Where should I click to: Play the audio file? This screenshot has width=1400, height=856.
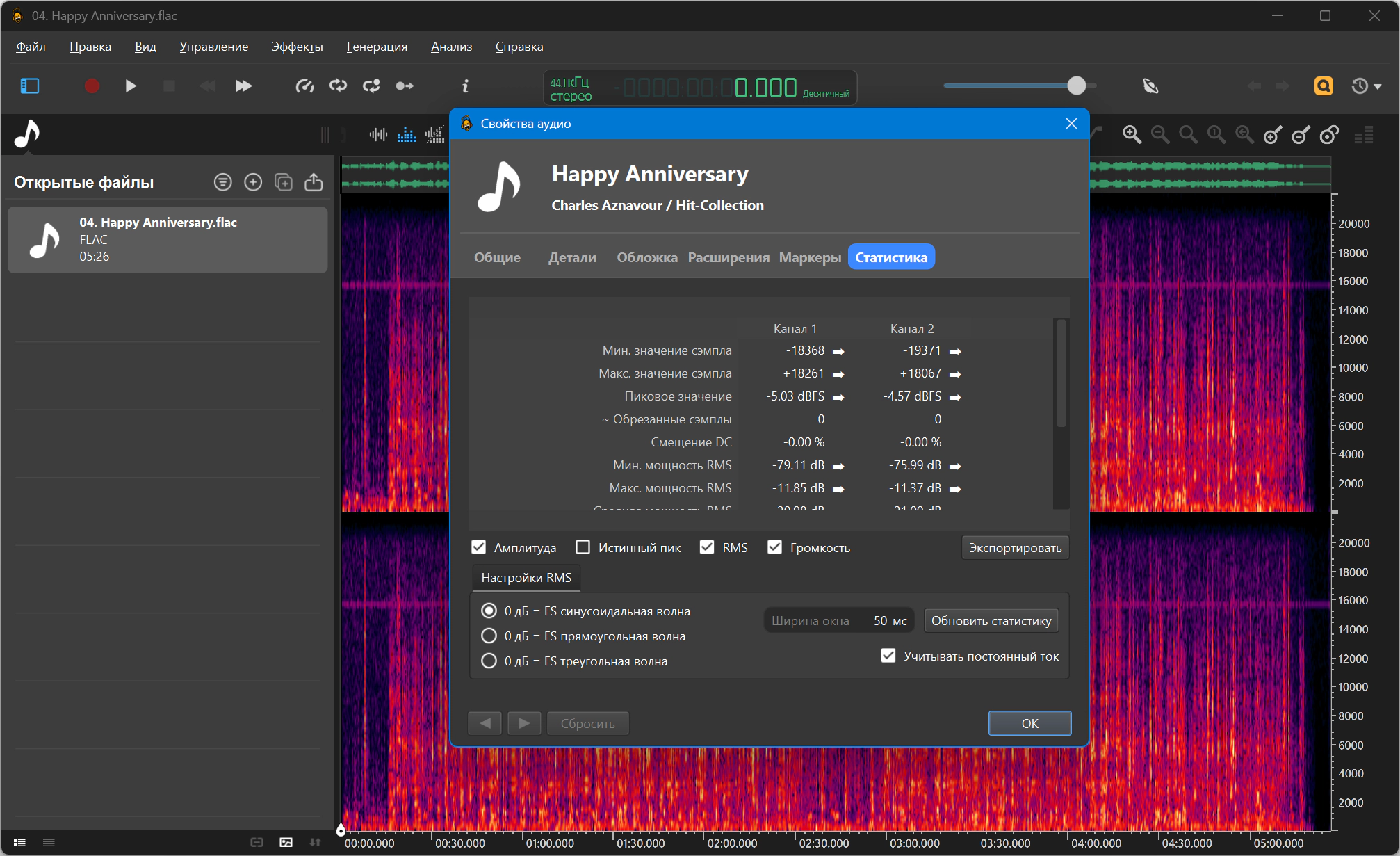[x=131, y=86]
